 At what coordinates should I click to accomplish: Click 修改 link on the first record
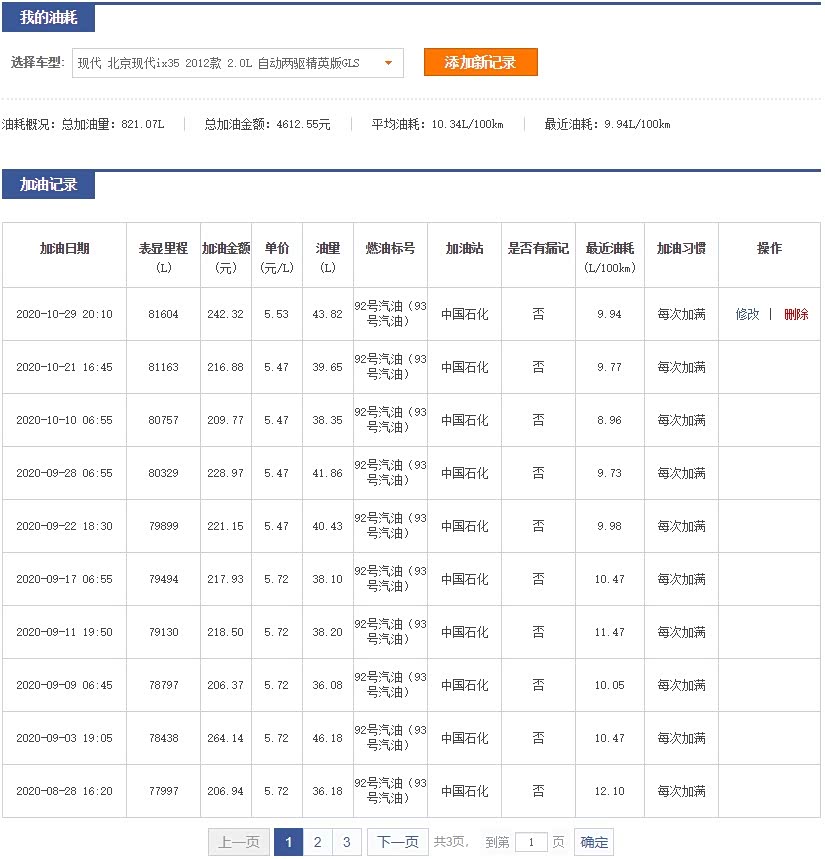(x=747, y=314)
